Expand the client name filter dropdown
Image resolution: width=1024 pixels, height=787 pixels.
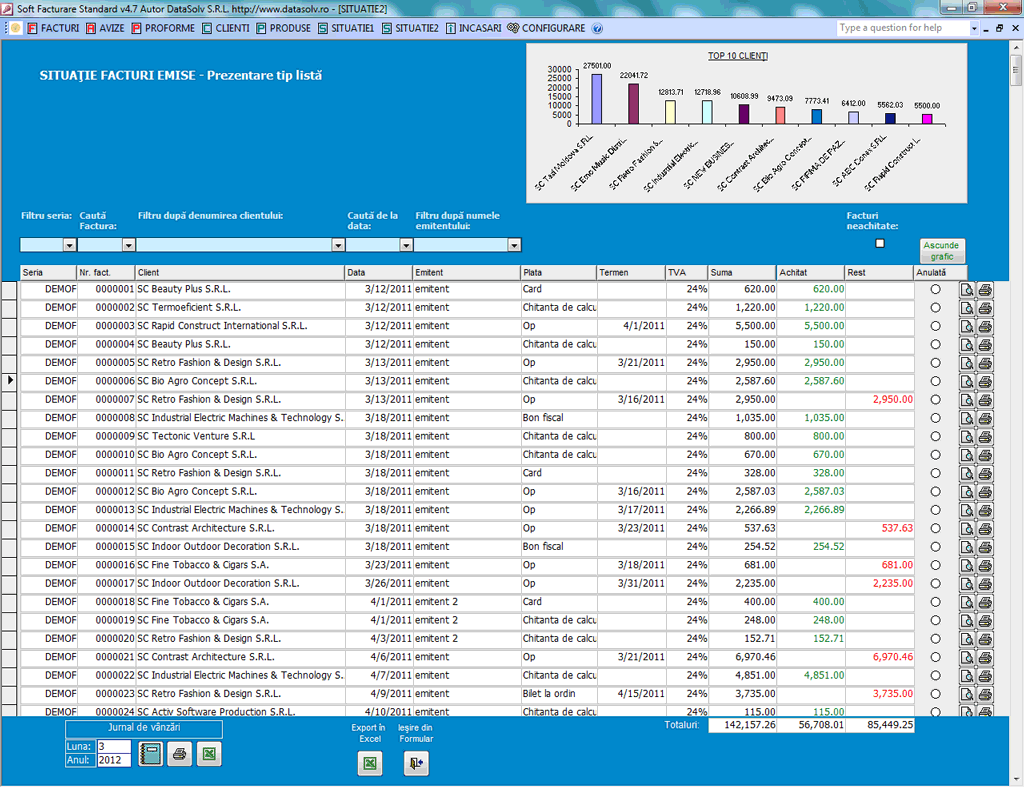point(338,245)
